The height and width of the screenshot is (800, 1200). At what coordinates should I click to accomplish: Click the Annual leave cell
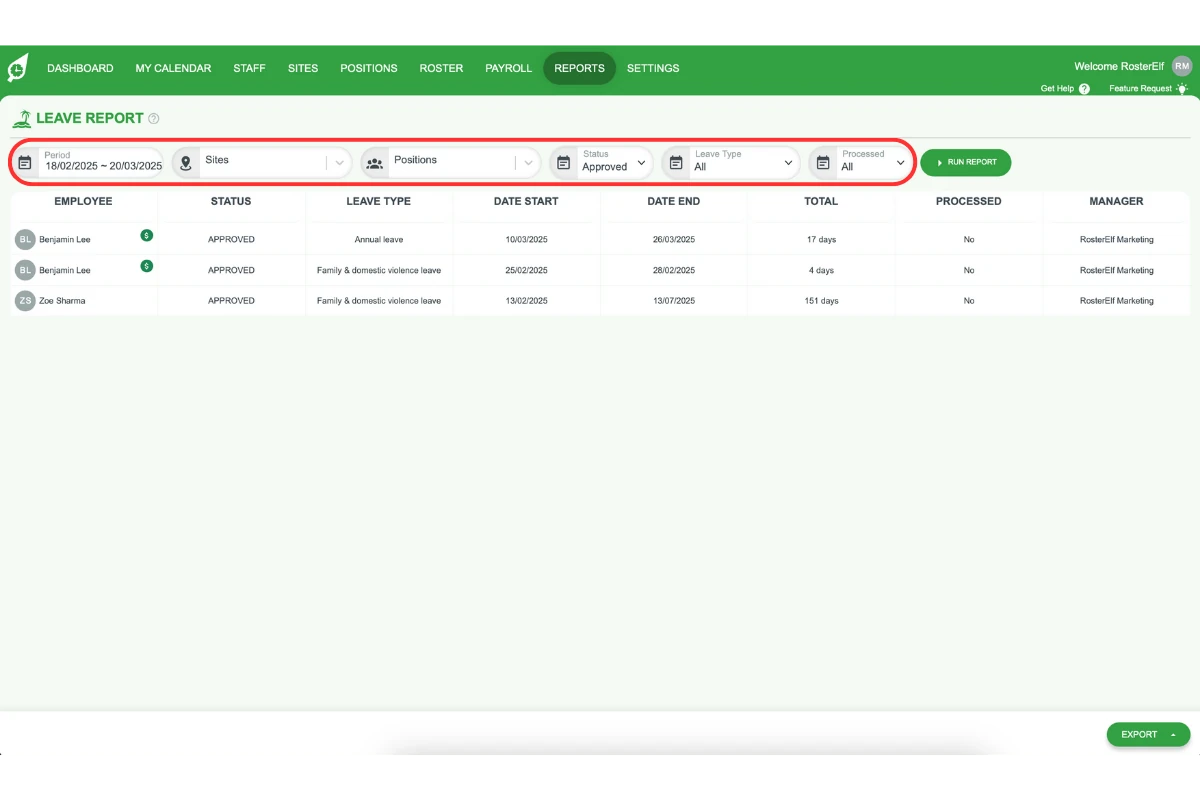pos(379,240)
